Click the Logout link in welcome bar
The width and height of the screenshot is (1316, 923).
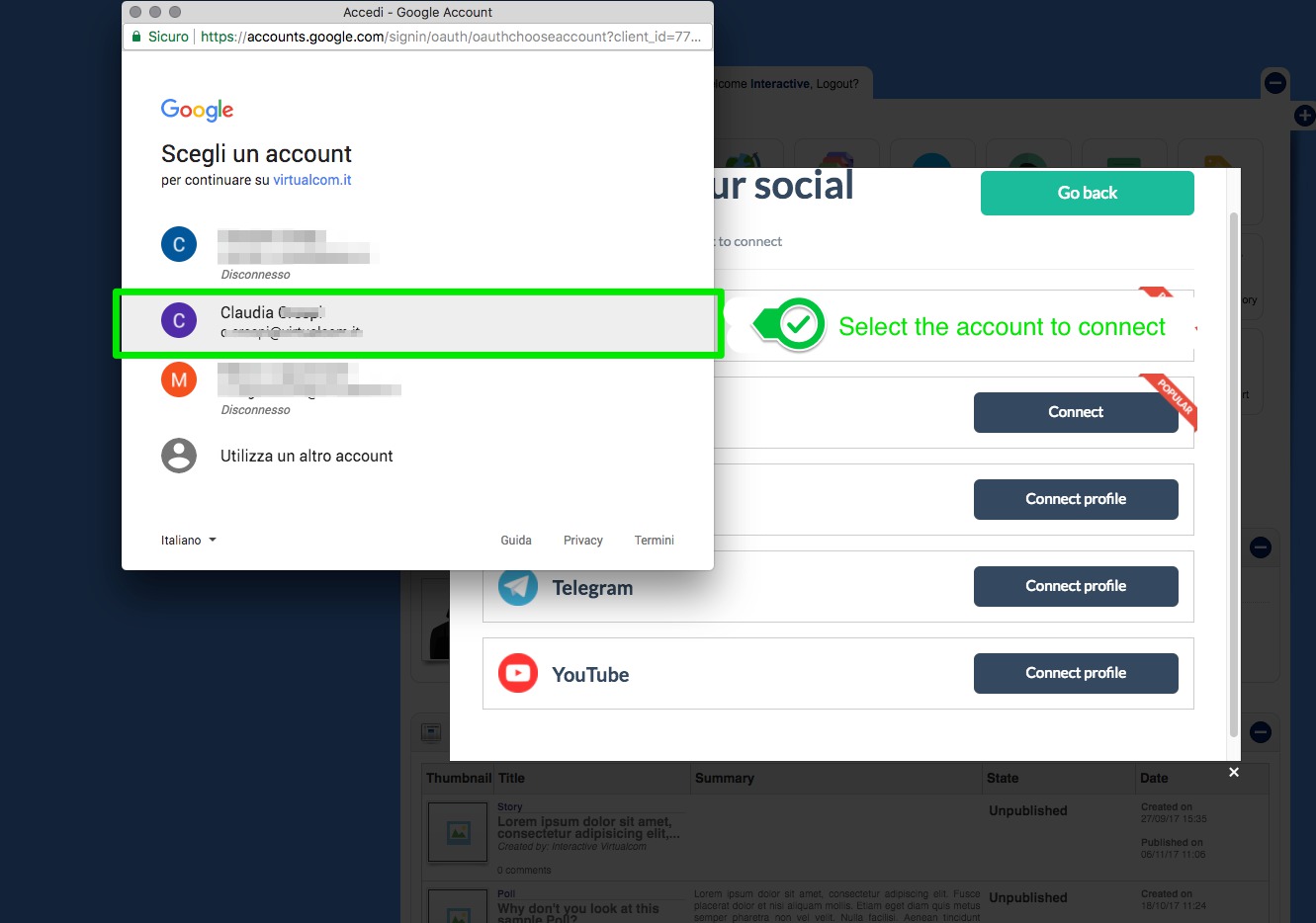click(836, 84)
